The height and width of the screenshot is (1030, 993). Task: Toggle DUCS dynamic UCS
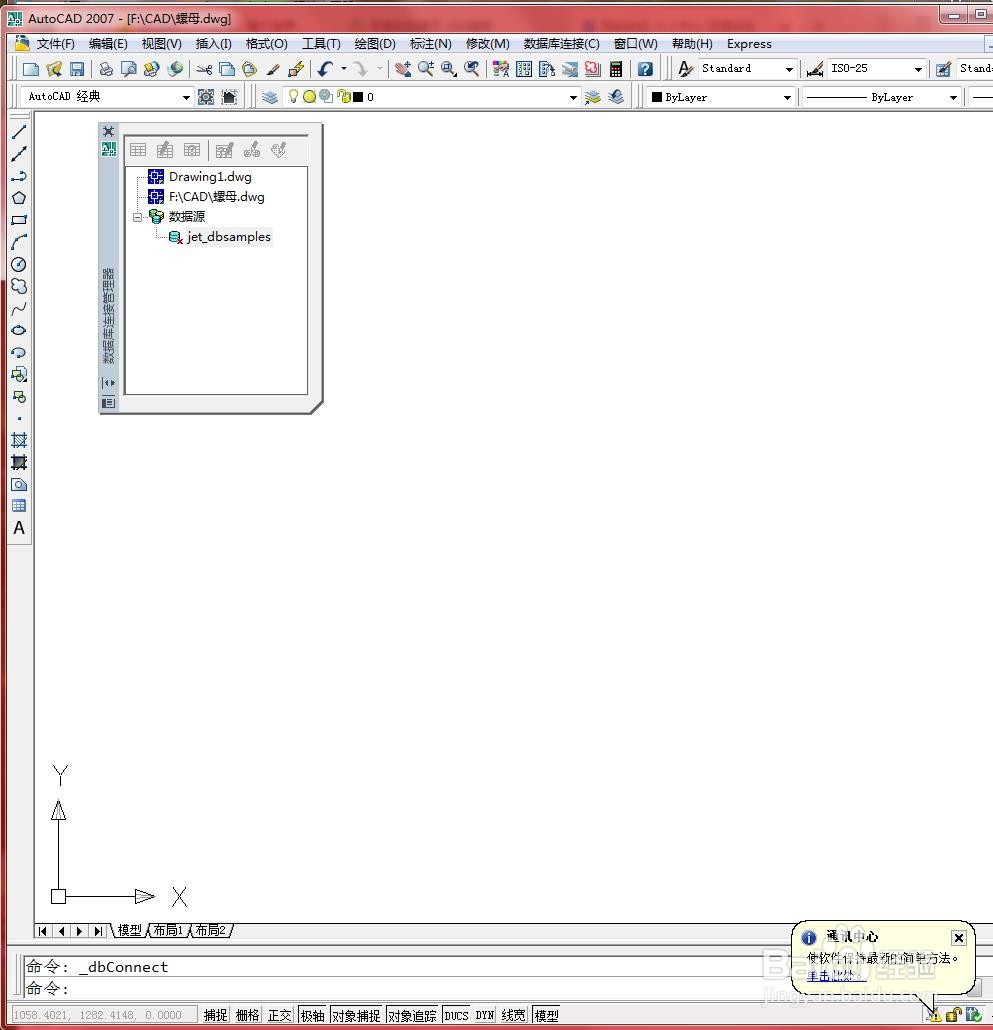point(456,1016)
